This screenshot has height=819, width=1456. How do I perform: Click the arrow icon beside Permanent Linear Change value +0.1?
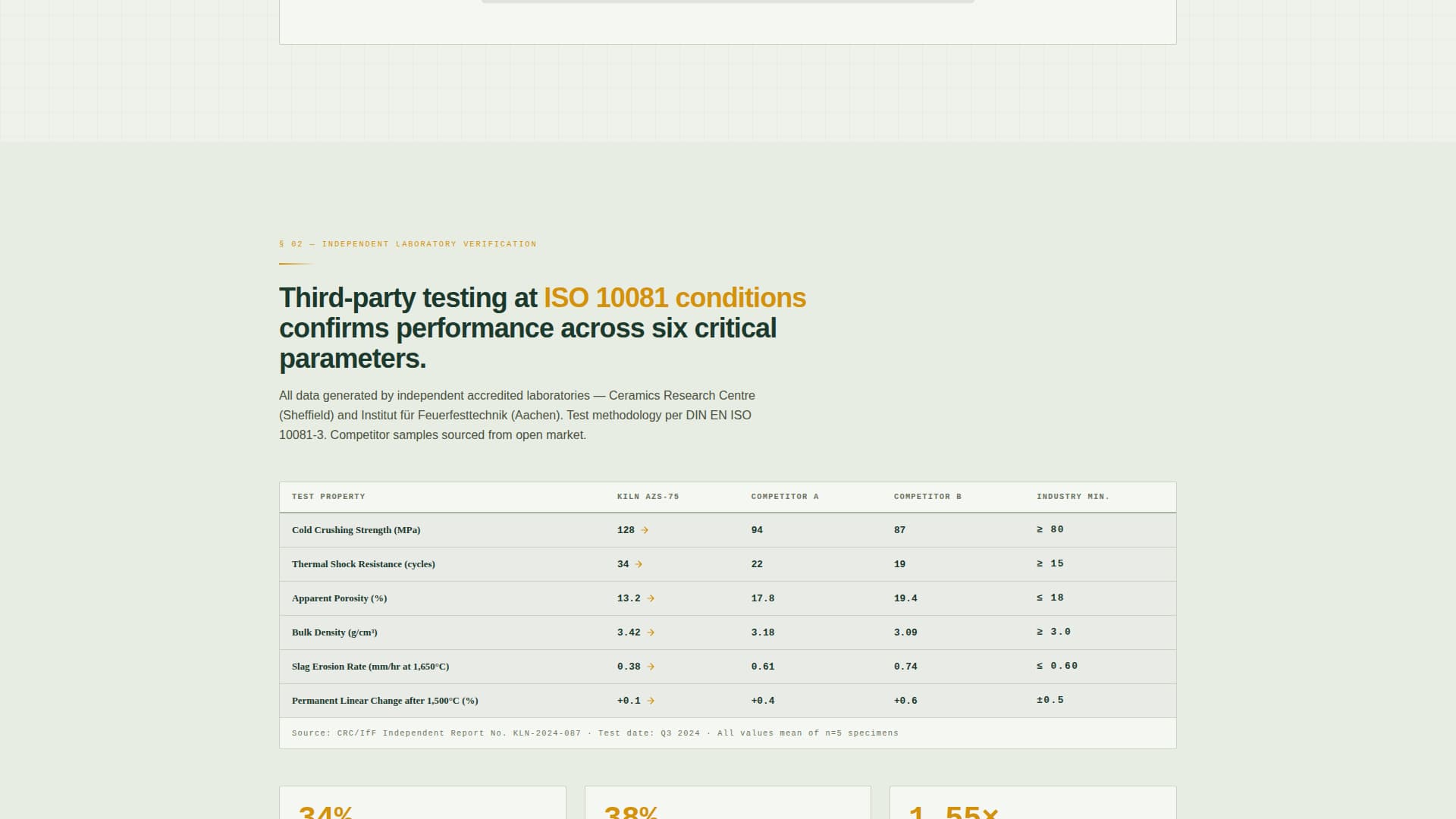pyautogui.click(x=650, y=701)
